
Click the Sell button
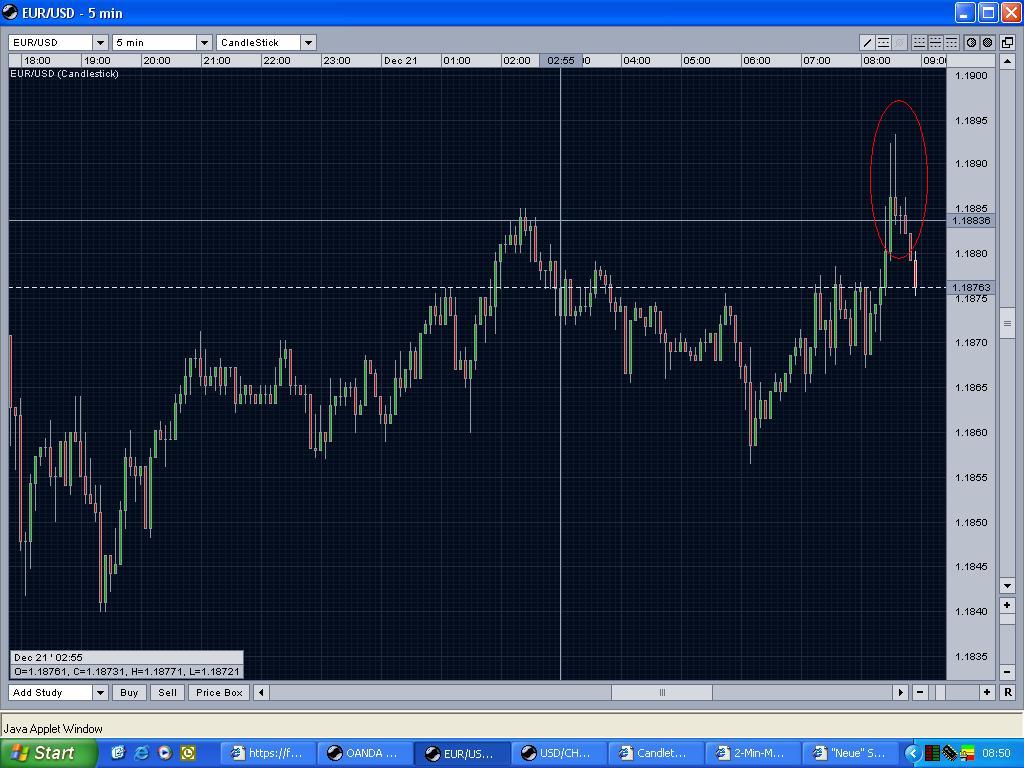coord(167,692)
